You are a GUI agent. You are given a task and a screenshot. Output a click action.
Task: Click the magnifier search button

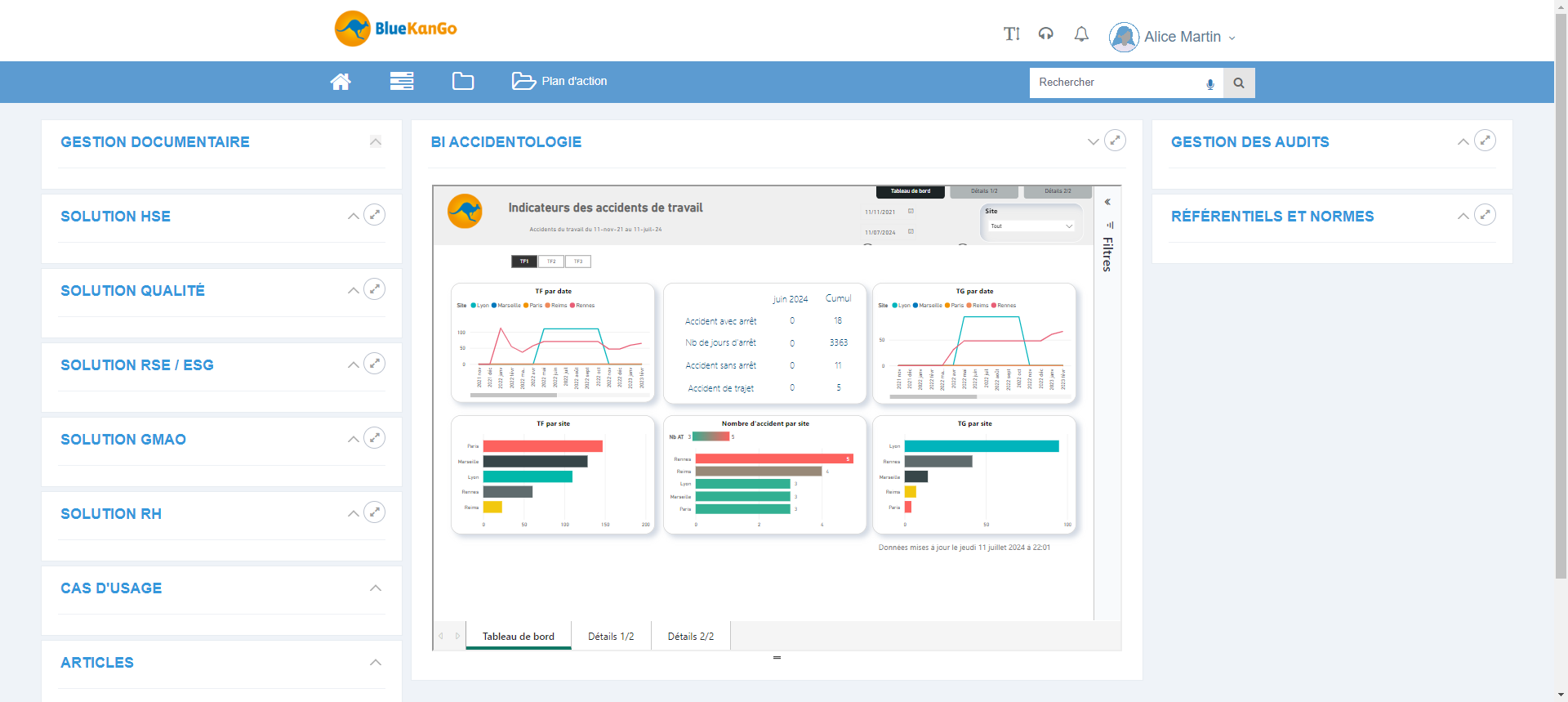tap(1239, 83)
